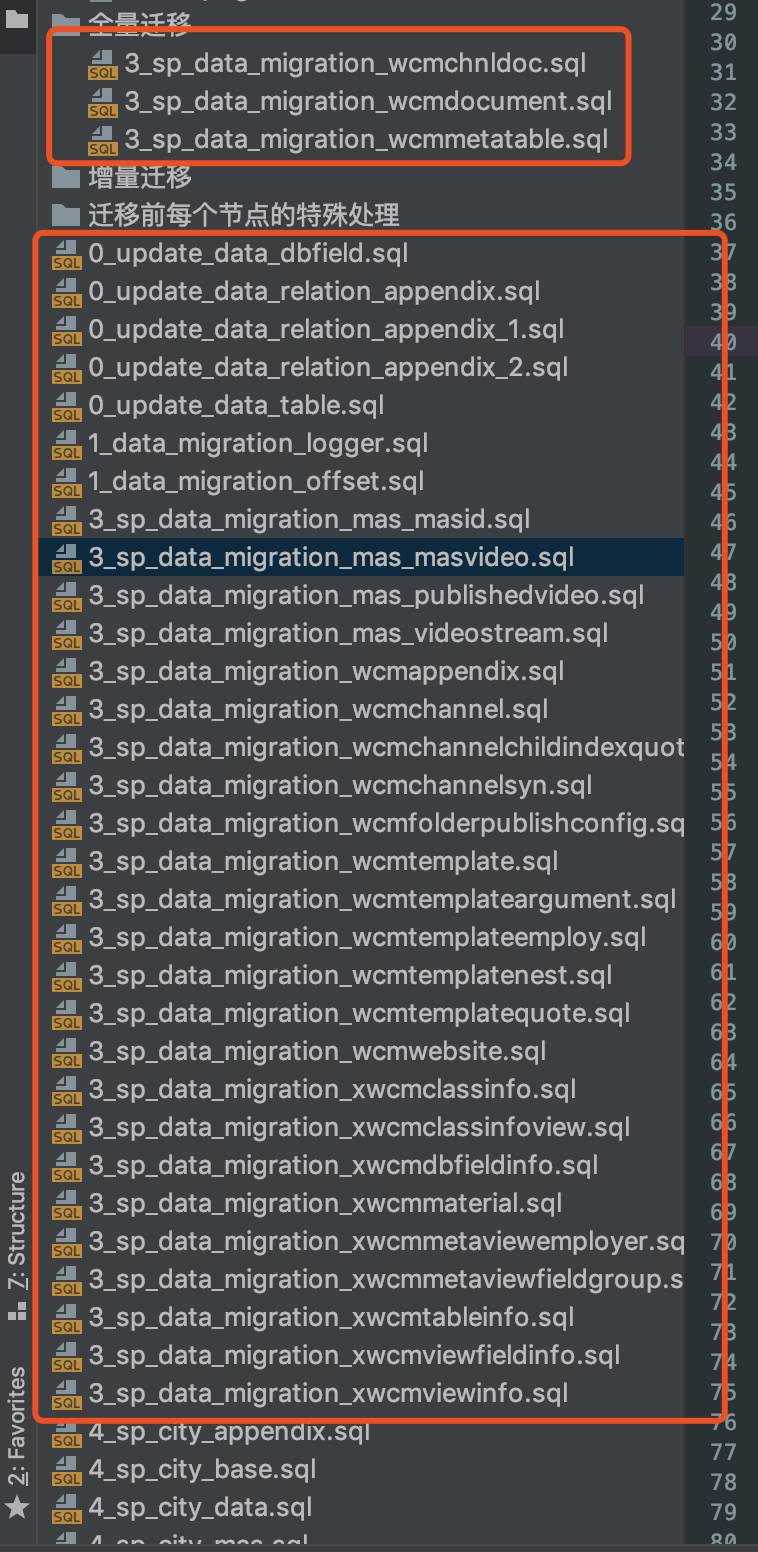The height and width of the screenshot is (1552, 758).
Task: Select the 4_sp_city_data.sql file
Action: 200,1508
